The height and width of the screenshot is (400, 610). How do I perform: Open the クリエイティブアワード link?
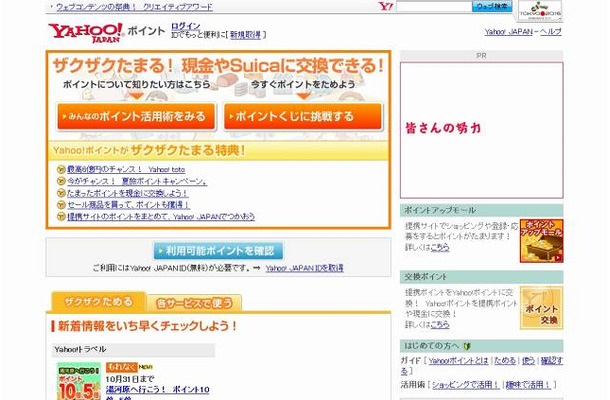tap(177, 6)
